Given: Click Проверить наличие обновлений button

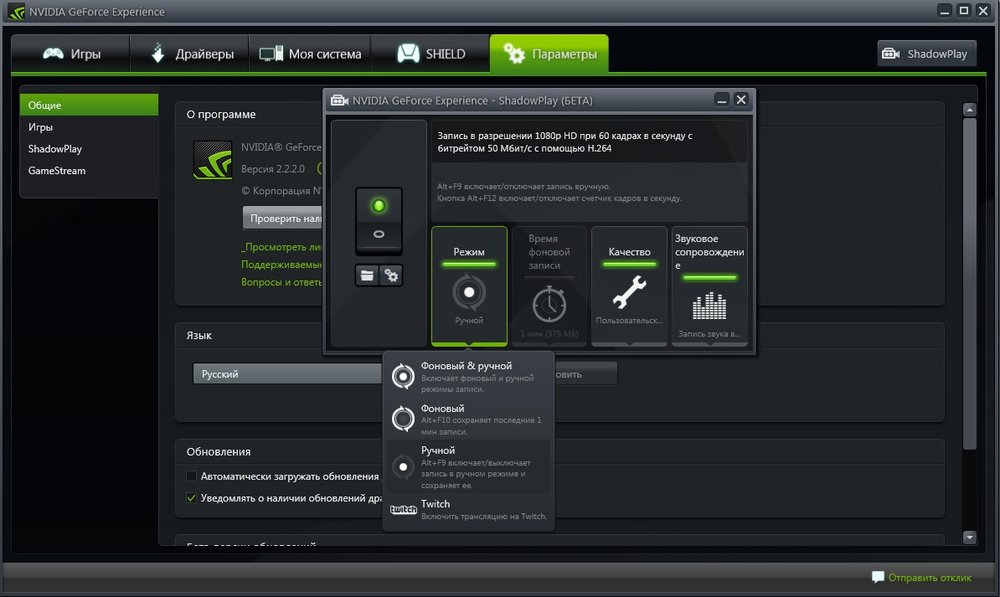Looking at the screenshot, I should point(283,218).
